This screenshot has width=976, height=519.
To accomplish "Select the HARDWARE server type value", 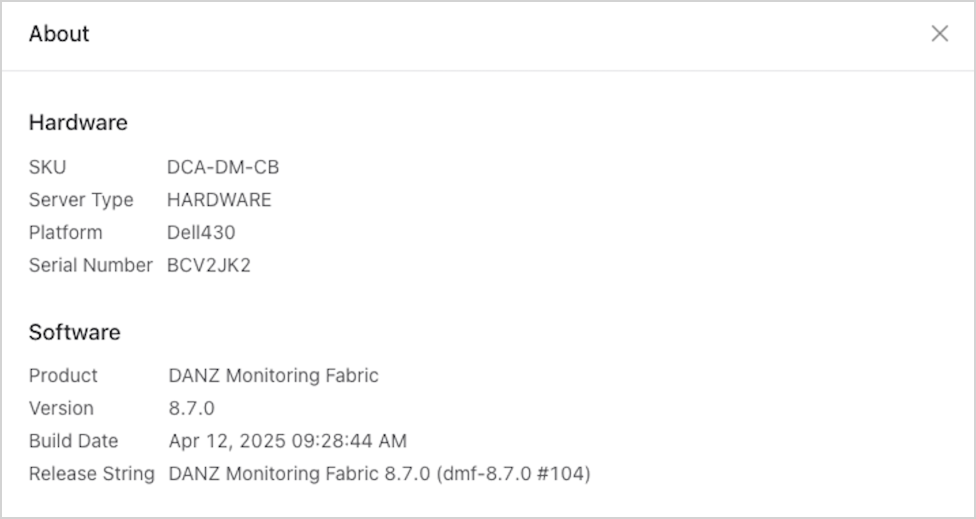I will pos(219,200).
